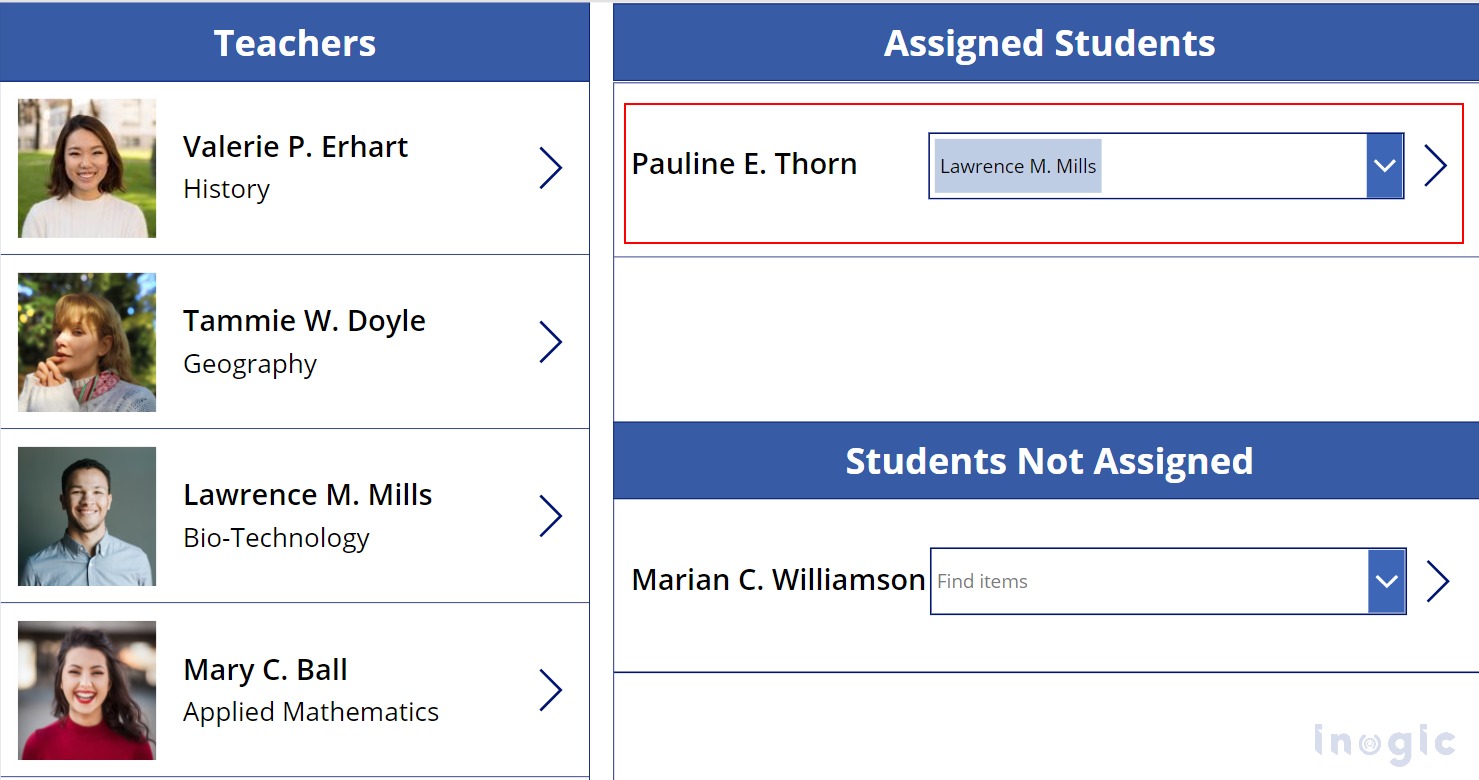Open Tammie W. Doyle's photo

[87, 342]
